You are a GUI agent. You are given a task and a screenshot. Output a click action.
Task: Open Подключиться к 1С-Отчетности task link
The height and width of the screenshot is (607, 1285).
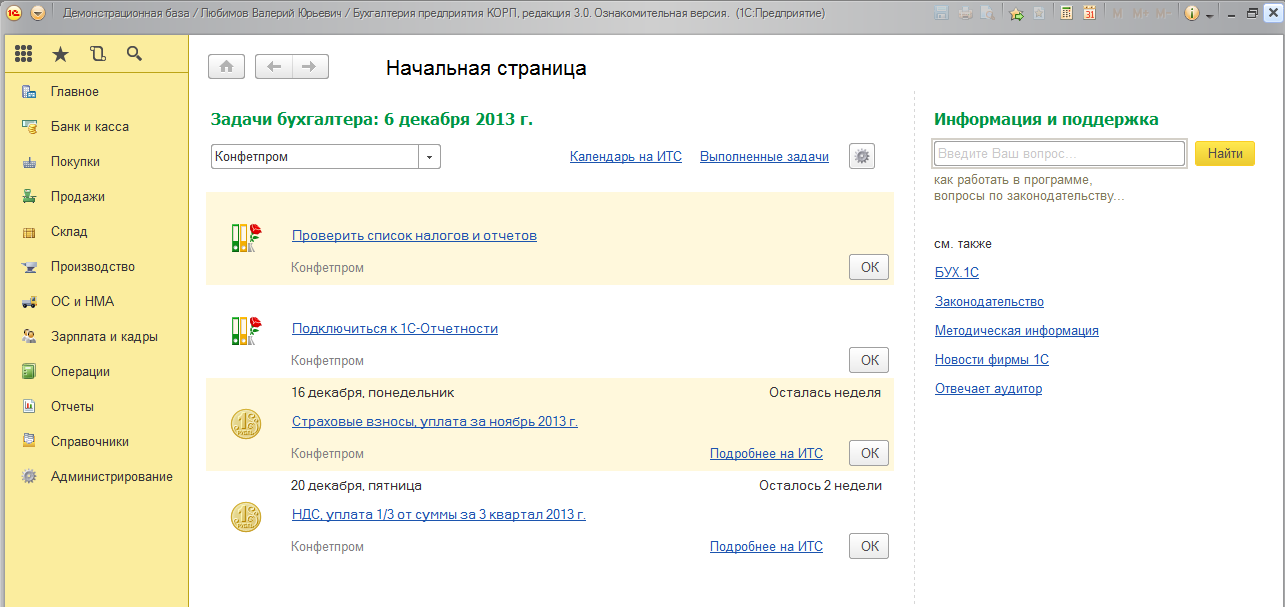pos(395,329)
